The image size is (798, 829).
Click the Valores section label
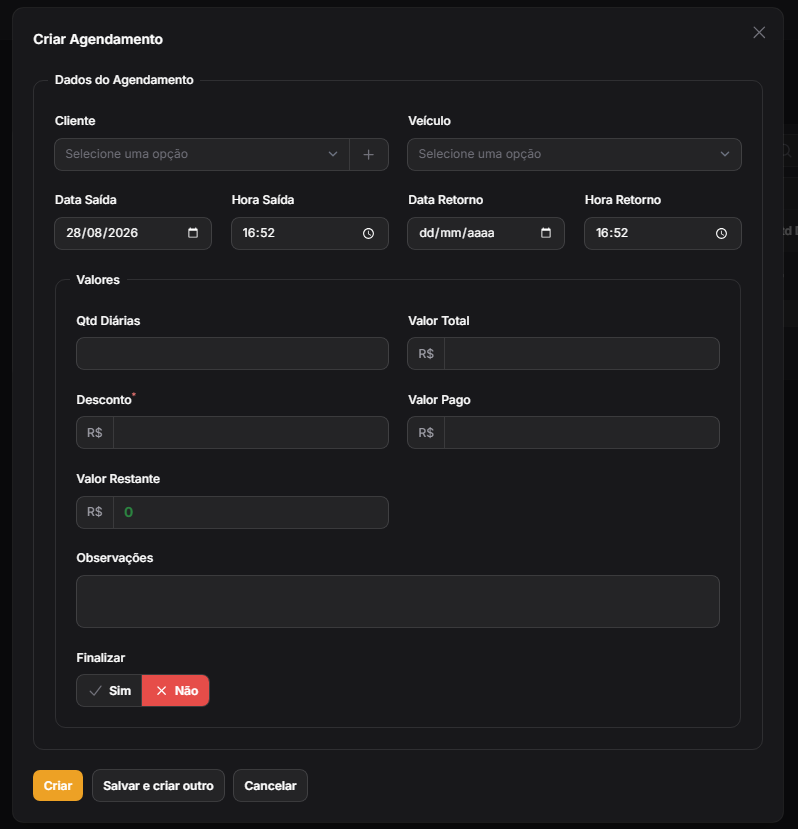click(98, 280)
